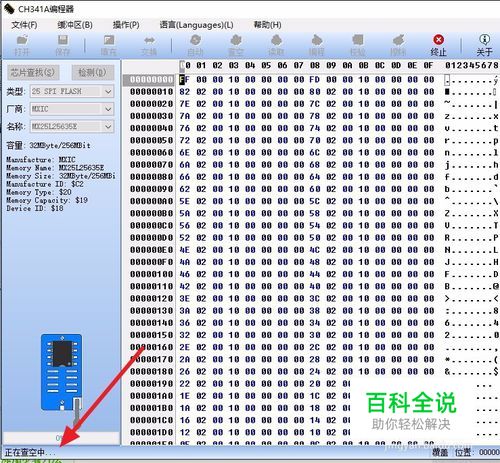Open the 语言(Languages)(L) menu

point(196,25)
